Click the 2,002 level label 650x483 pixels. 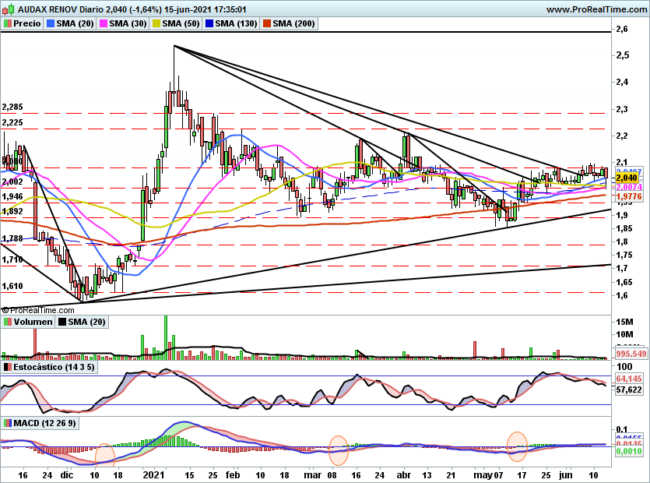12,182
